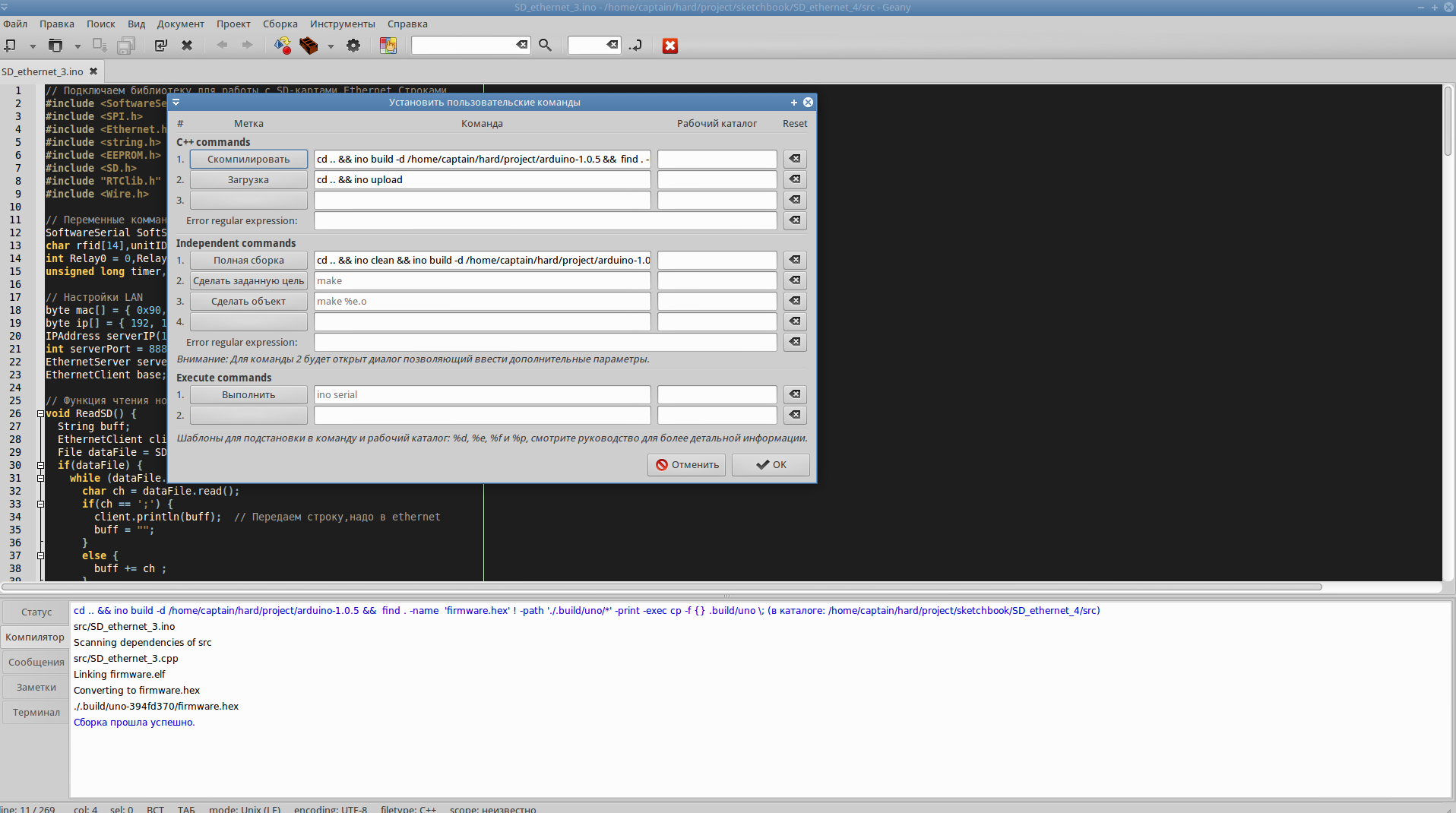1456x813 pixels.
Task: Switch to the Заметки tab
Action: pyautogui.click(x=36, y=687)
